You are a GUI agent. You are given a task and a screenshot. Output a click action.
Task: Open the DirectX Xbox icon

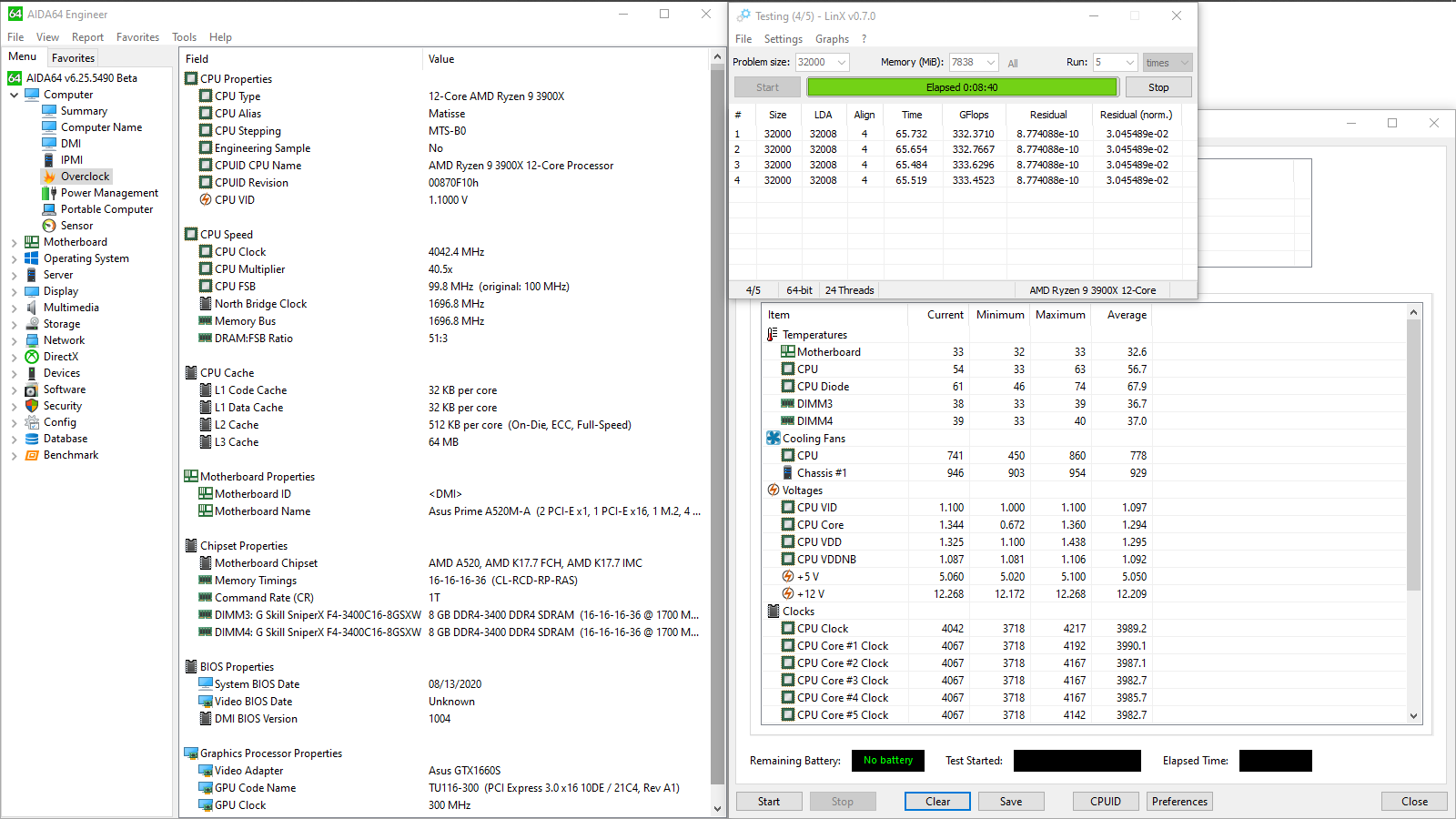coord(32,357)
